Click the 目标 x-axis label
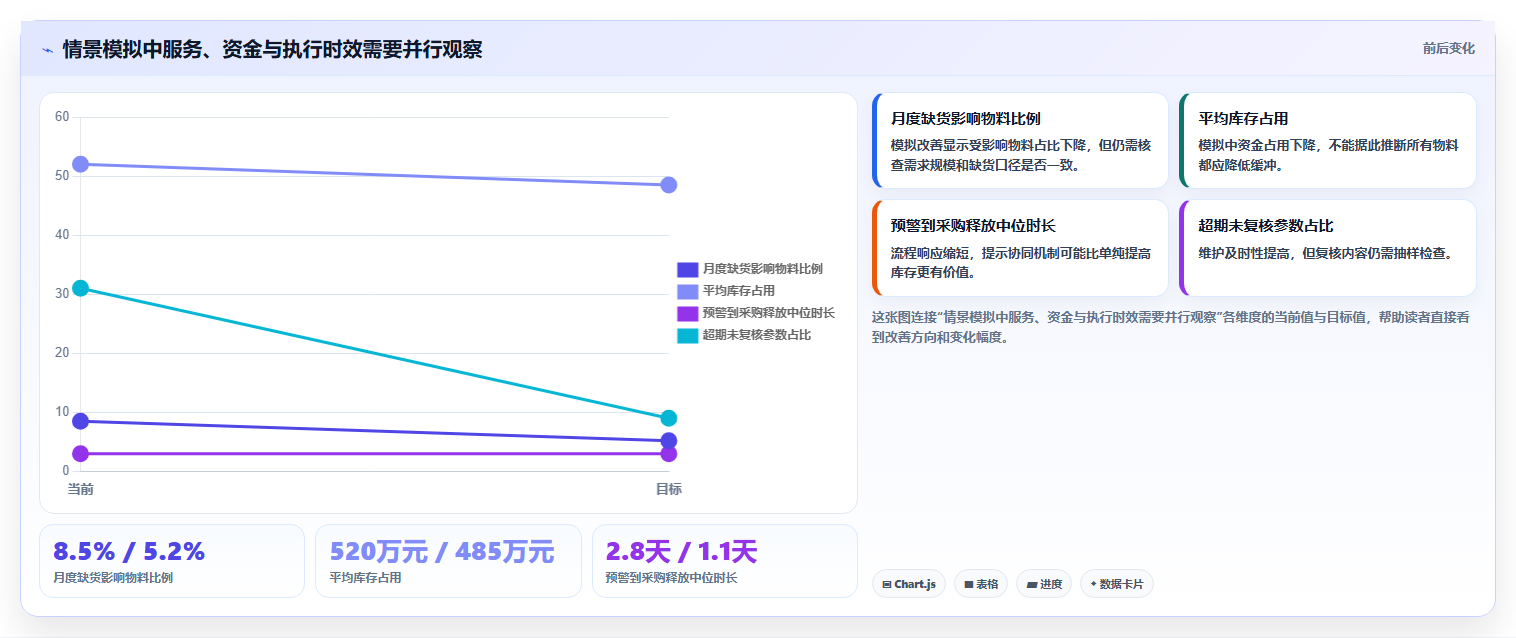Screen dimensions: 1516x638 [669, 489]
